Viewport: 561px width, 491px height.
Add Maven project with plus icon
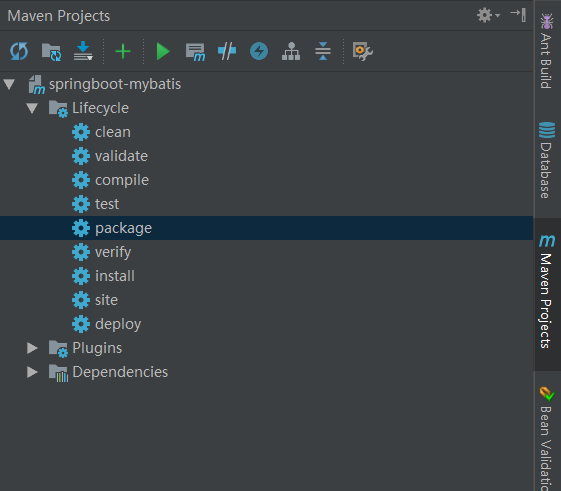pyautogui.click(x=123, y=52)
